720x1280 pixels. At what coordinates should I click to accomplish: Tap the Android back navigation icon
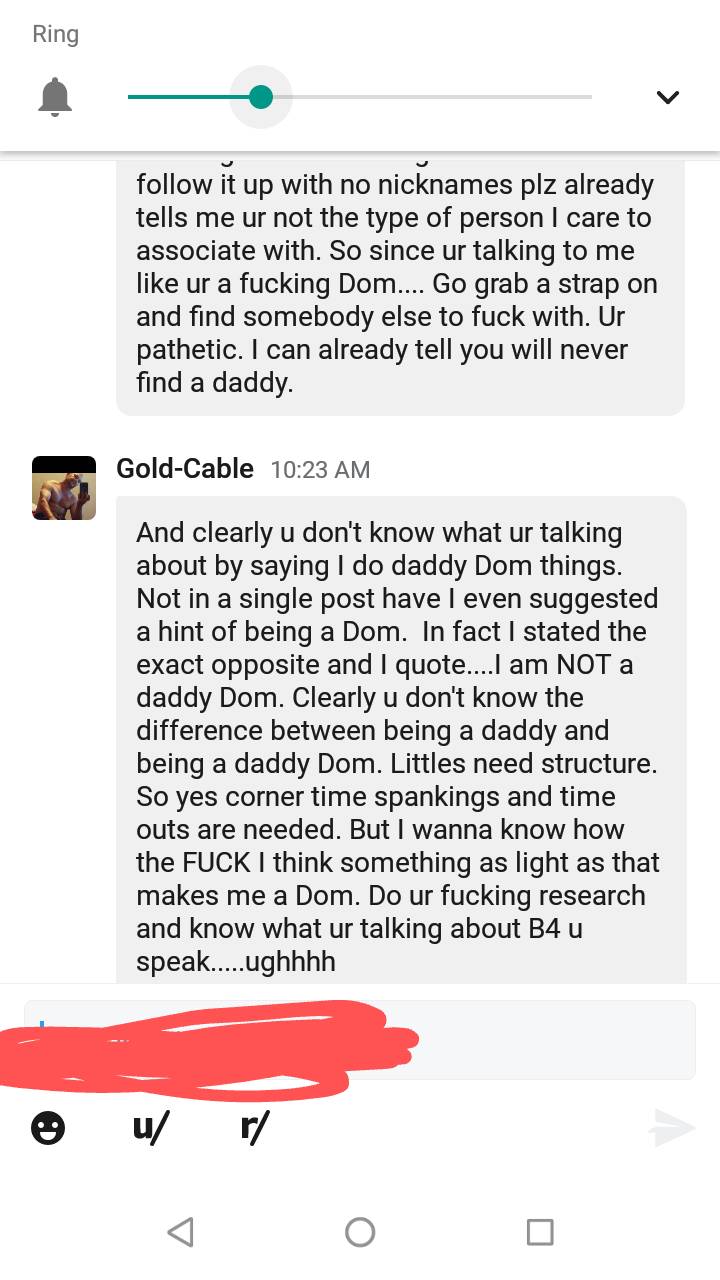coord(180,1232)
